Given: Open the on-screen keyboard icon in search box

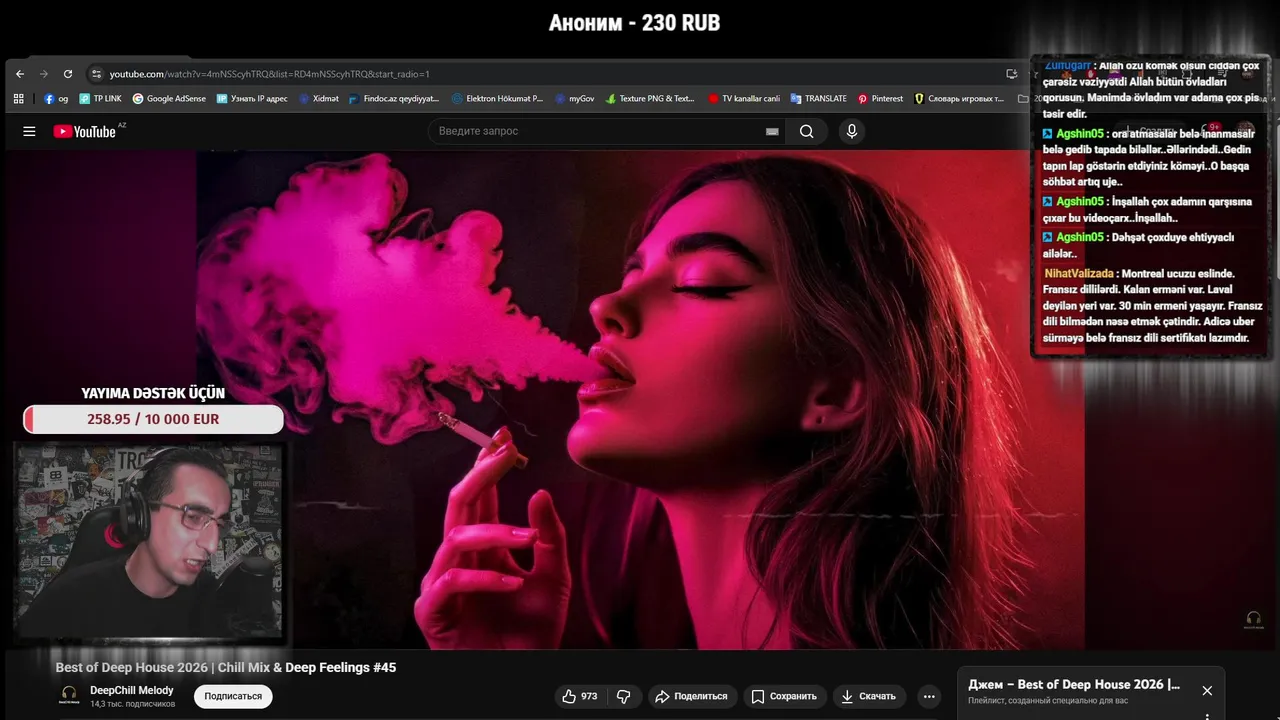Looking at the screenshot, I should click(772, 131).
